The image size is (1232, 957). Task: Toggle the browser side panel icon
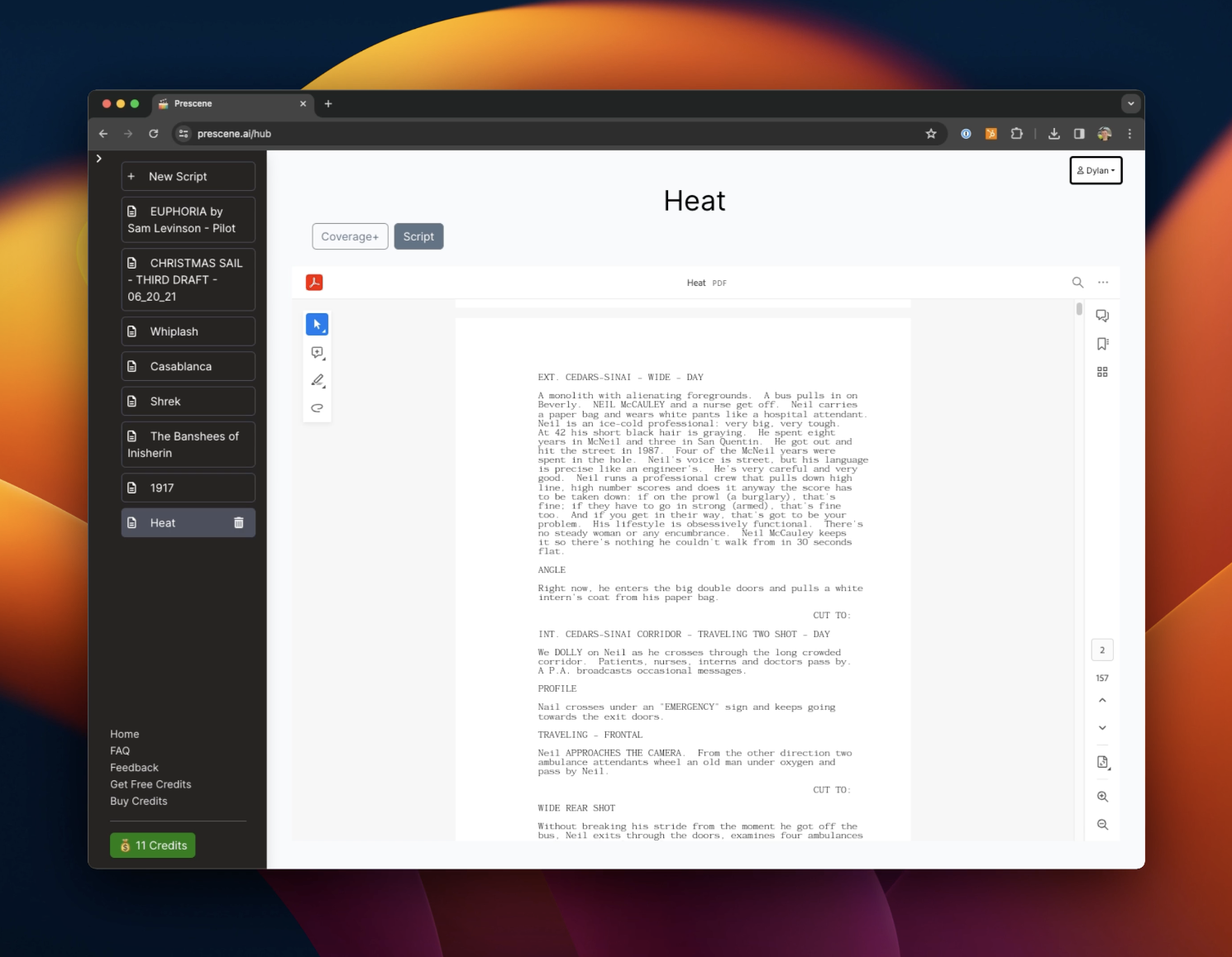pos(1079,134)
